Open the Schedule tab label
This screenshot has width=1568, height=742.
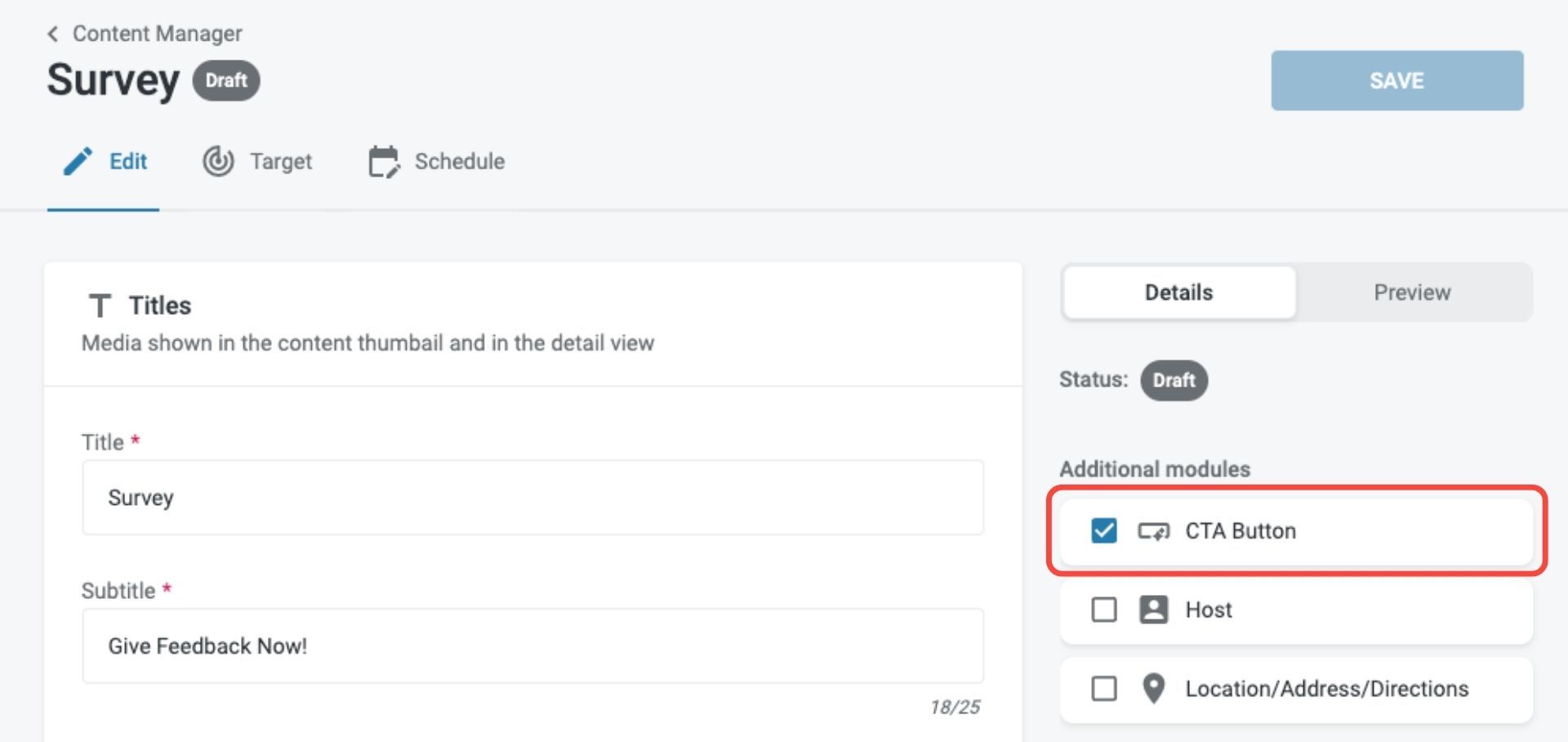(459, 162)
